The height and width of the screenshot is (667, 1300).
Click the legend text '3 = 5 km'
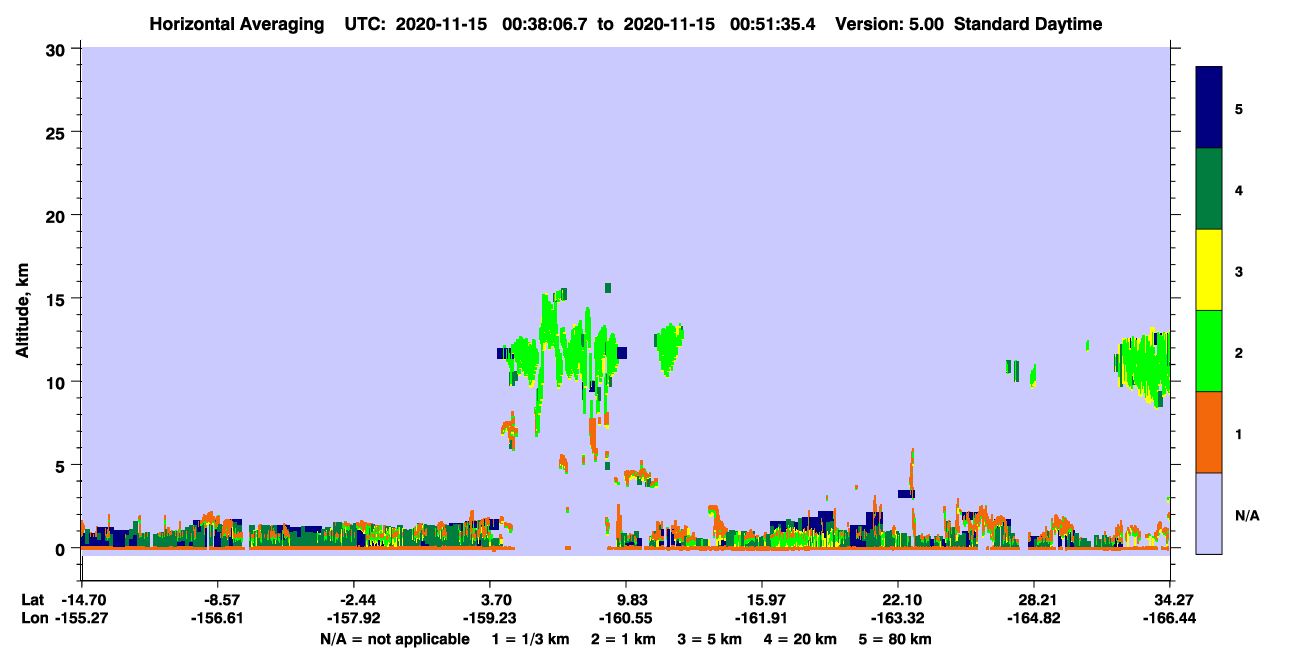(x=711, y=639)
